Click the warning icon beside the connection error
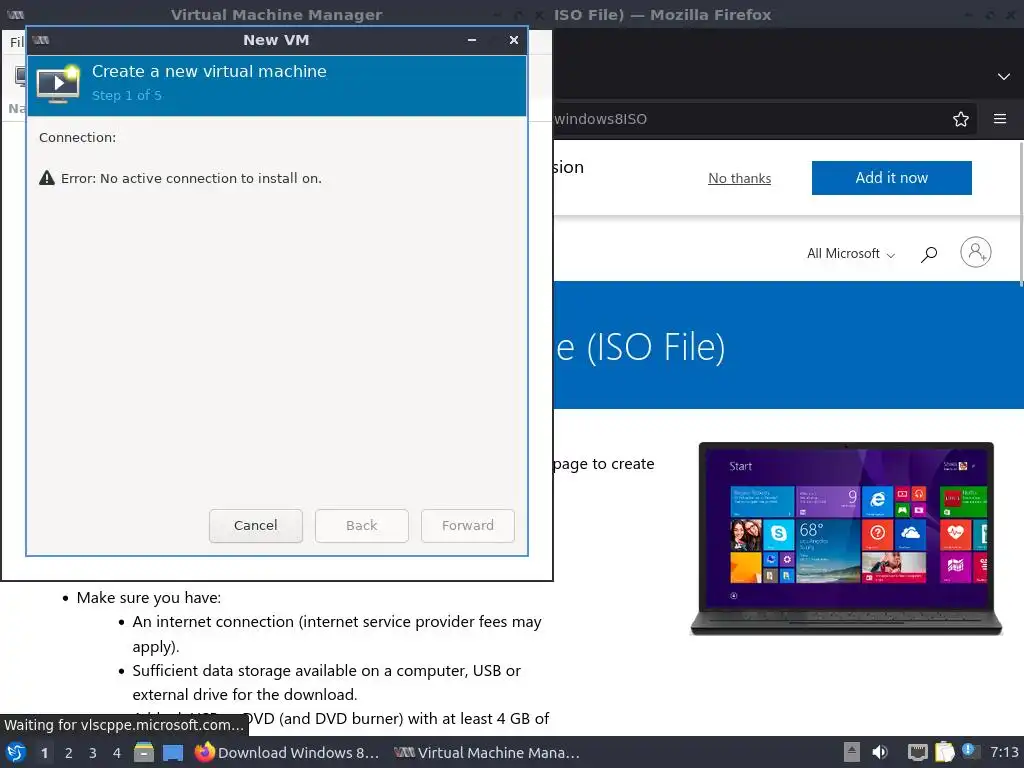Viewport: 1024px width, 768px height. click(47, 178)
